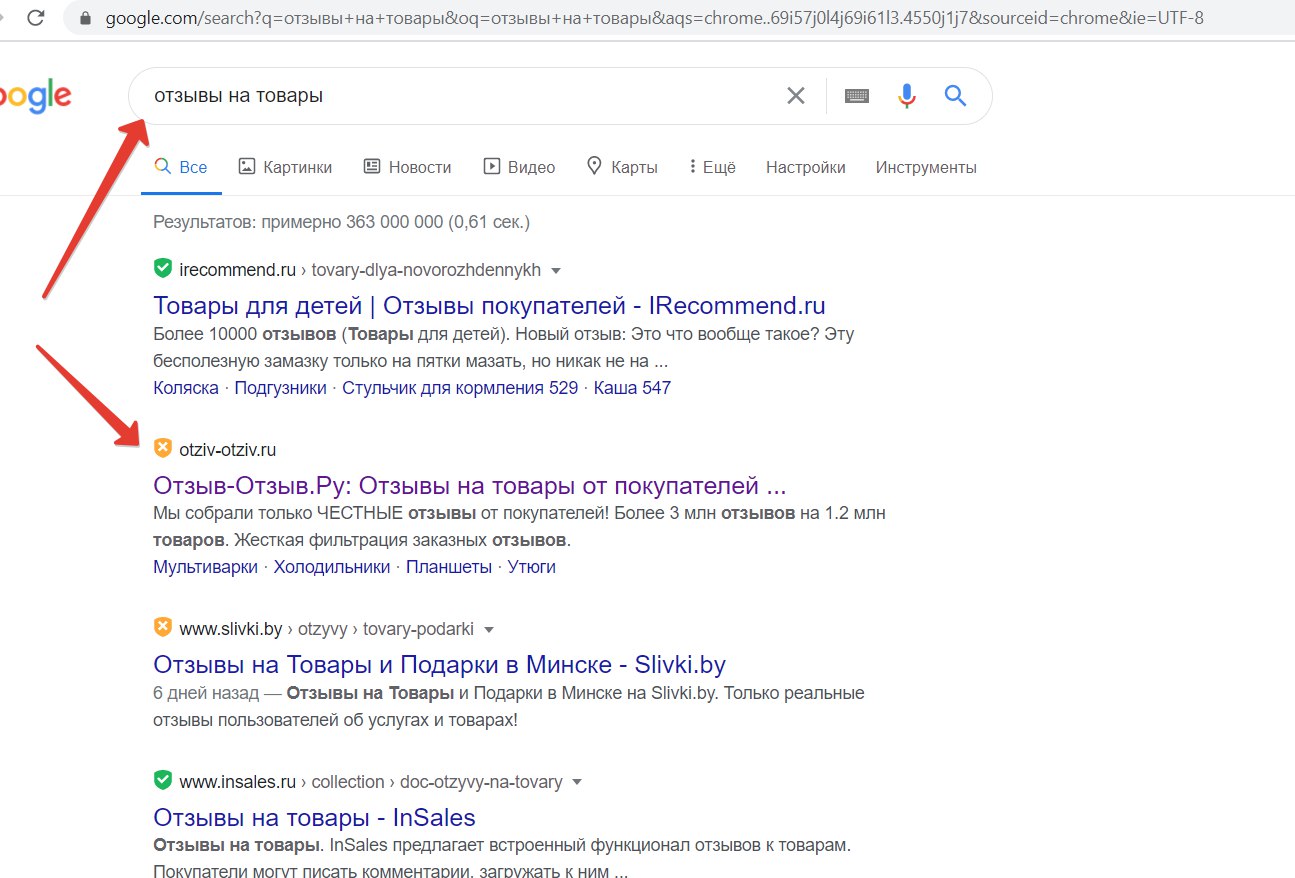1295x878 pixels.
Task: Open the Google logo home link
Action: pyautogui.click(x=36, y=97)
